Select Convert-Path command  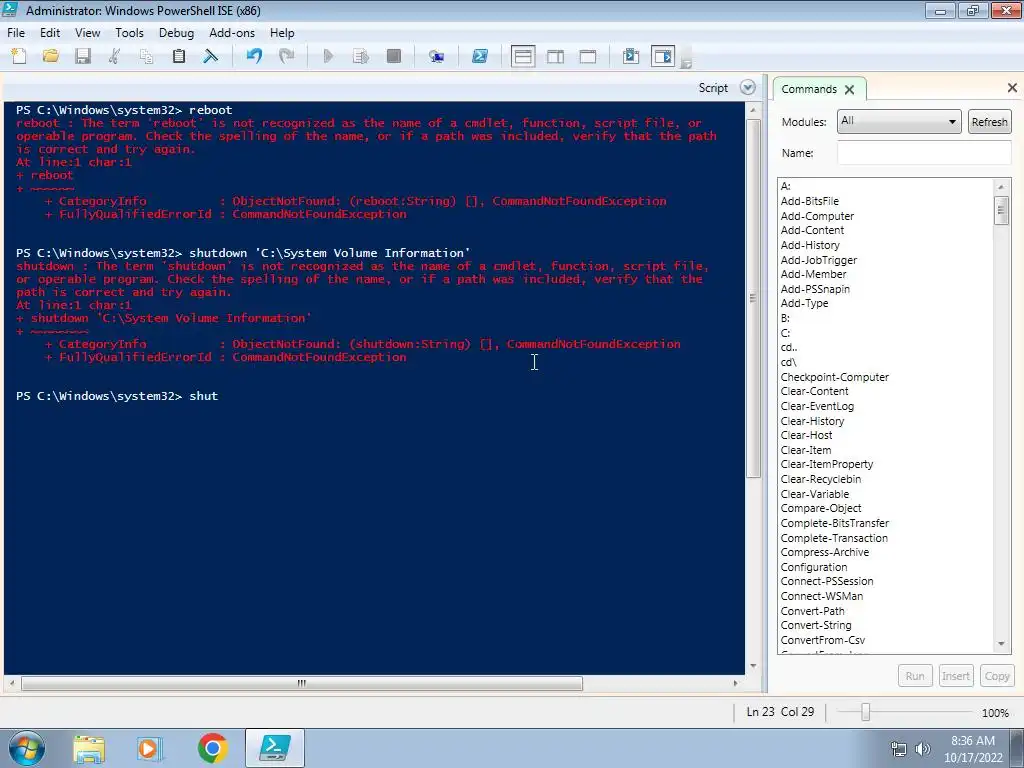tap(812, 611)
